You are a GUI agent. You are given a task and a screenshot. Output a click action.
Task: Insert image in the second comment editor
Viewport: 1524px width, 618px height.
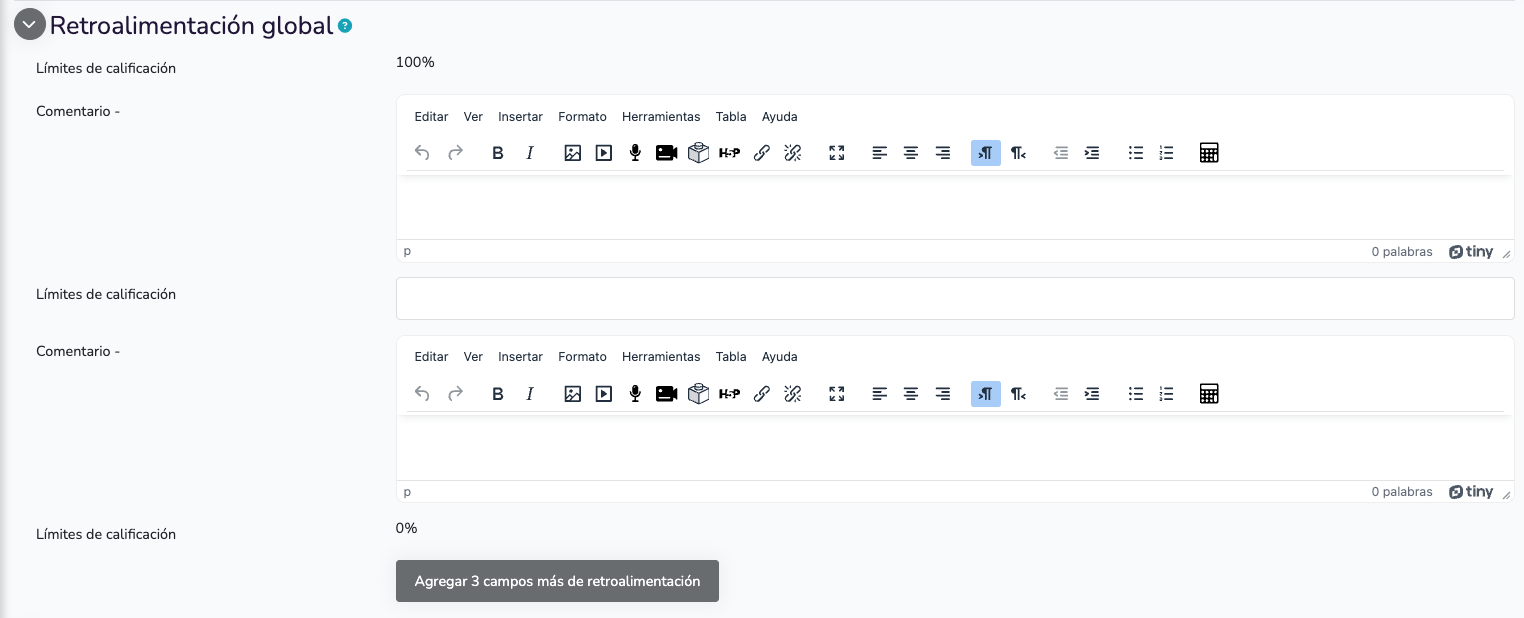coord(573,393)
